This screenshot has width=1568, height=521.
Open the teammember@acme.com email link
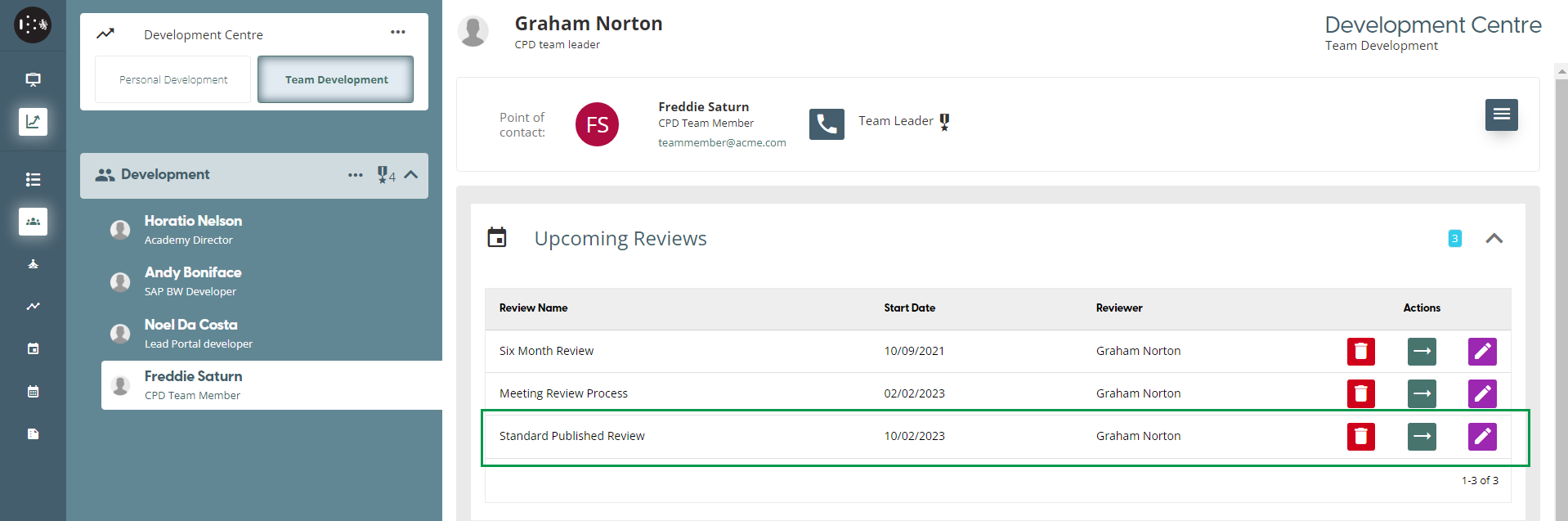pyautogui.click(x=722, y=143)
